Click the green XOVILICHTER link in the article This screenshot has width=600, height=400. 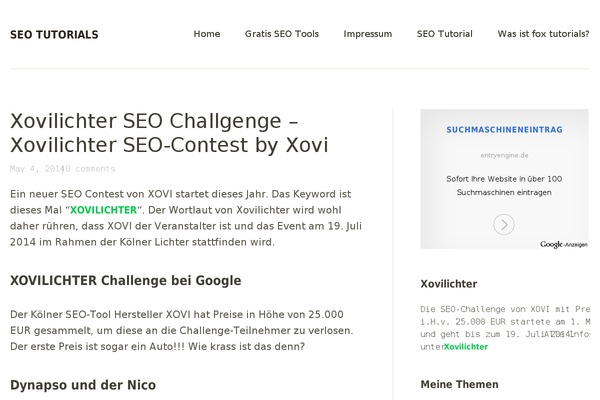(x=103, y=210)
